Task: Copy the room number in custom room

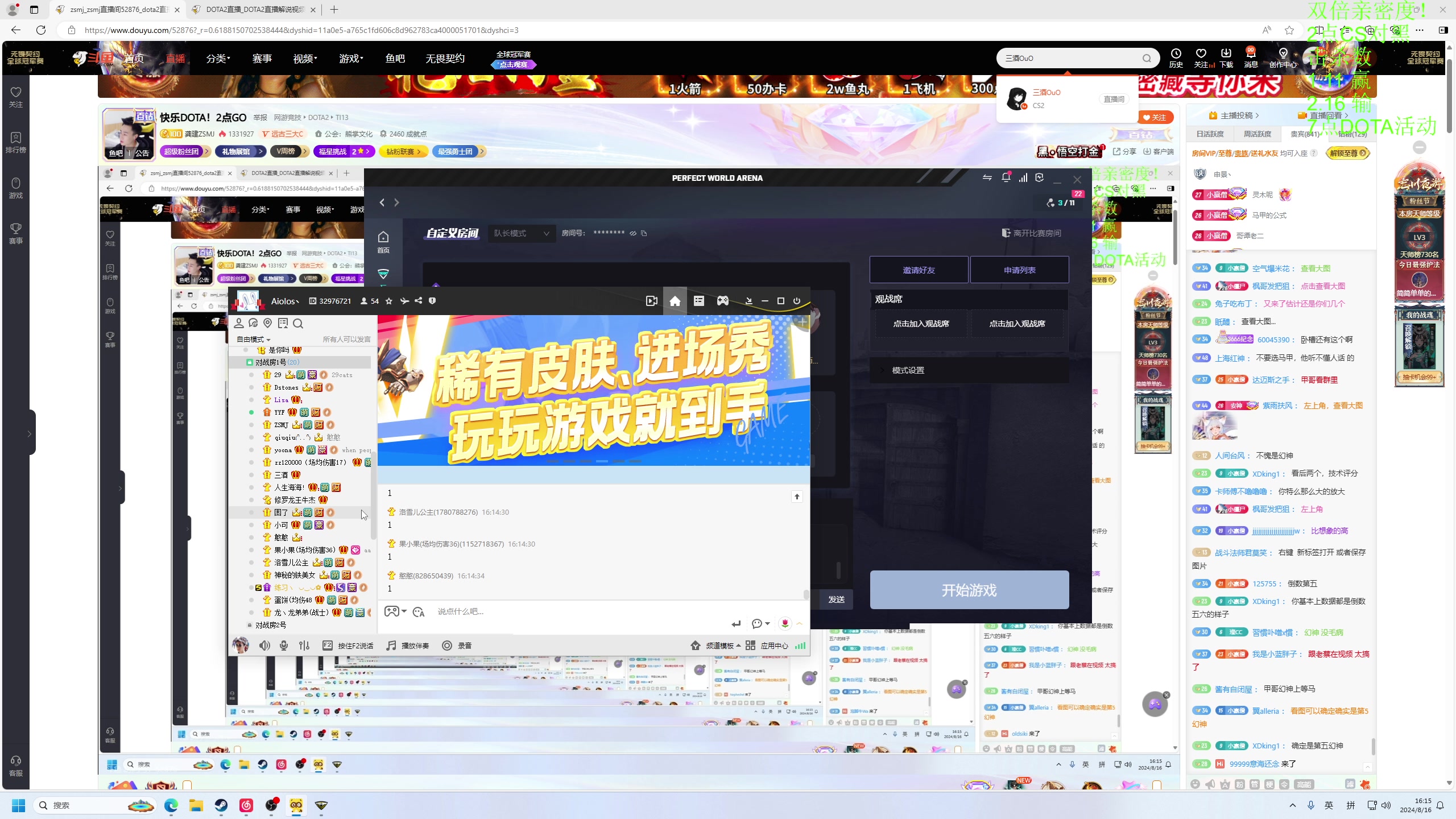Action: coord(644,233)
